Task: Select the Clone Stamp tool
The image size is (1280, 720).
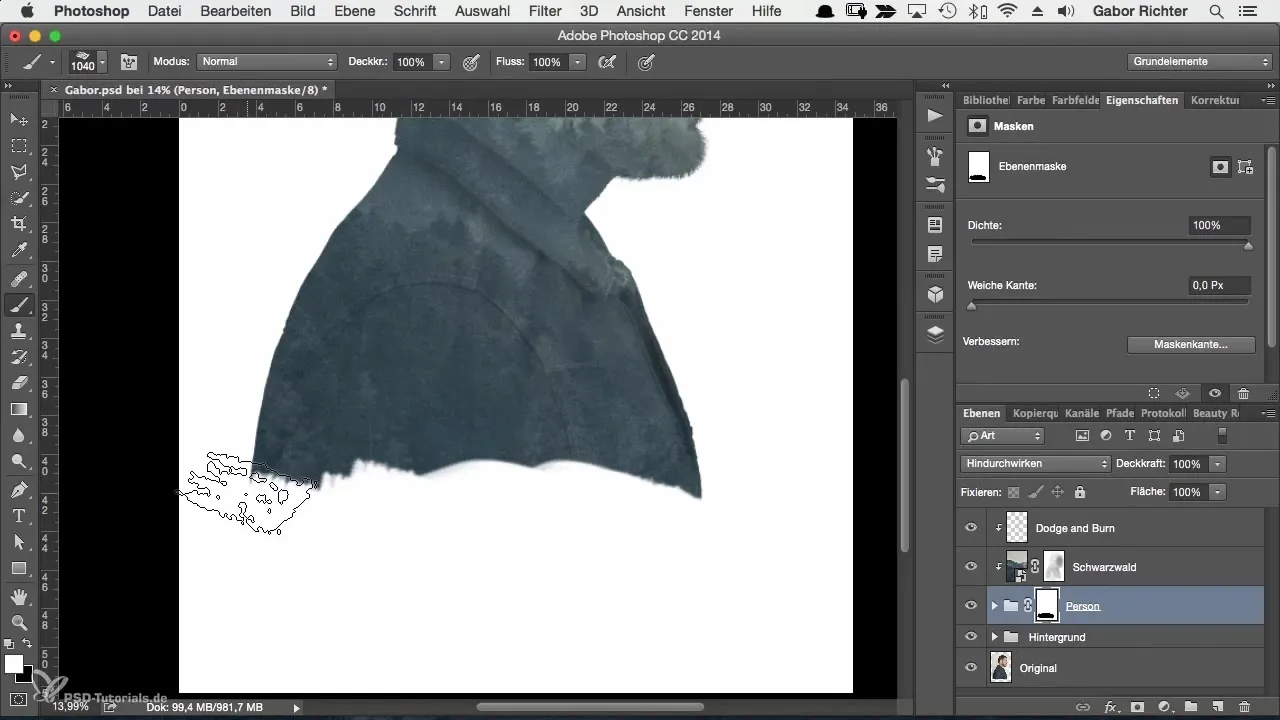Action: tap(19, 331)
